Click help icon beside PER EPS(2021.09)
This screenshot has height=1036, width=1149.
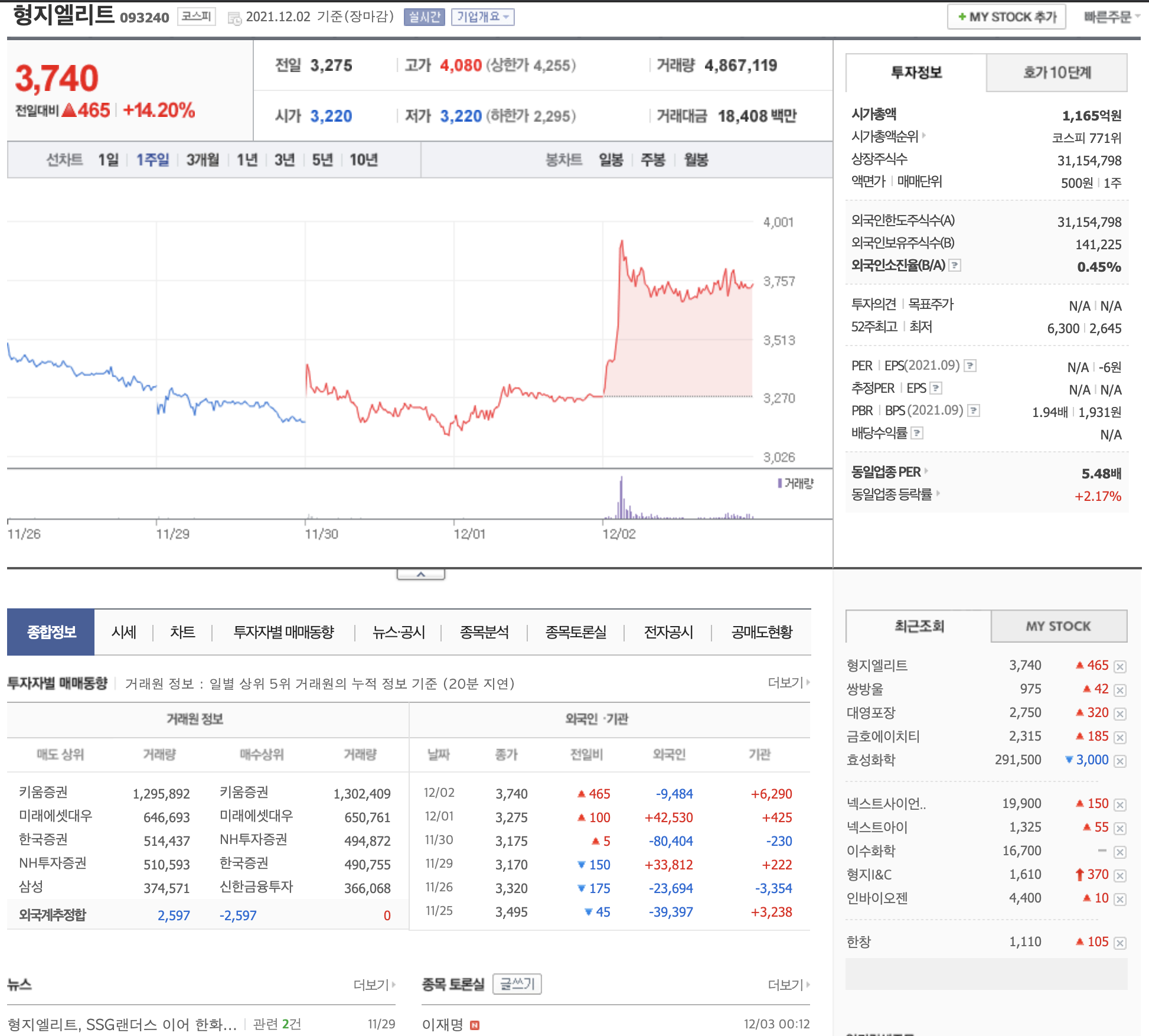point(970,366)
